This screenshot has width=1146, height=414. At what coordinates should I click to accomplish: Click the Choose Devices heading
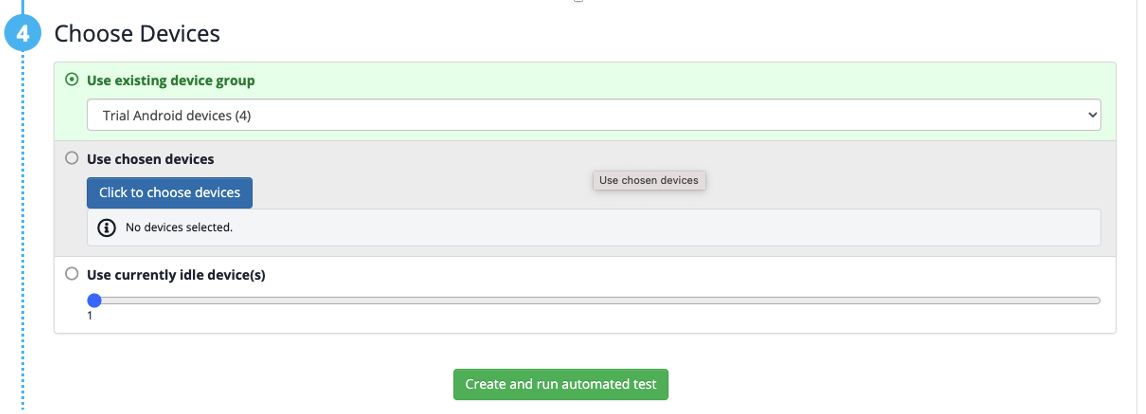click(137, 34)
